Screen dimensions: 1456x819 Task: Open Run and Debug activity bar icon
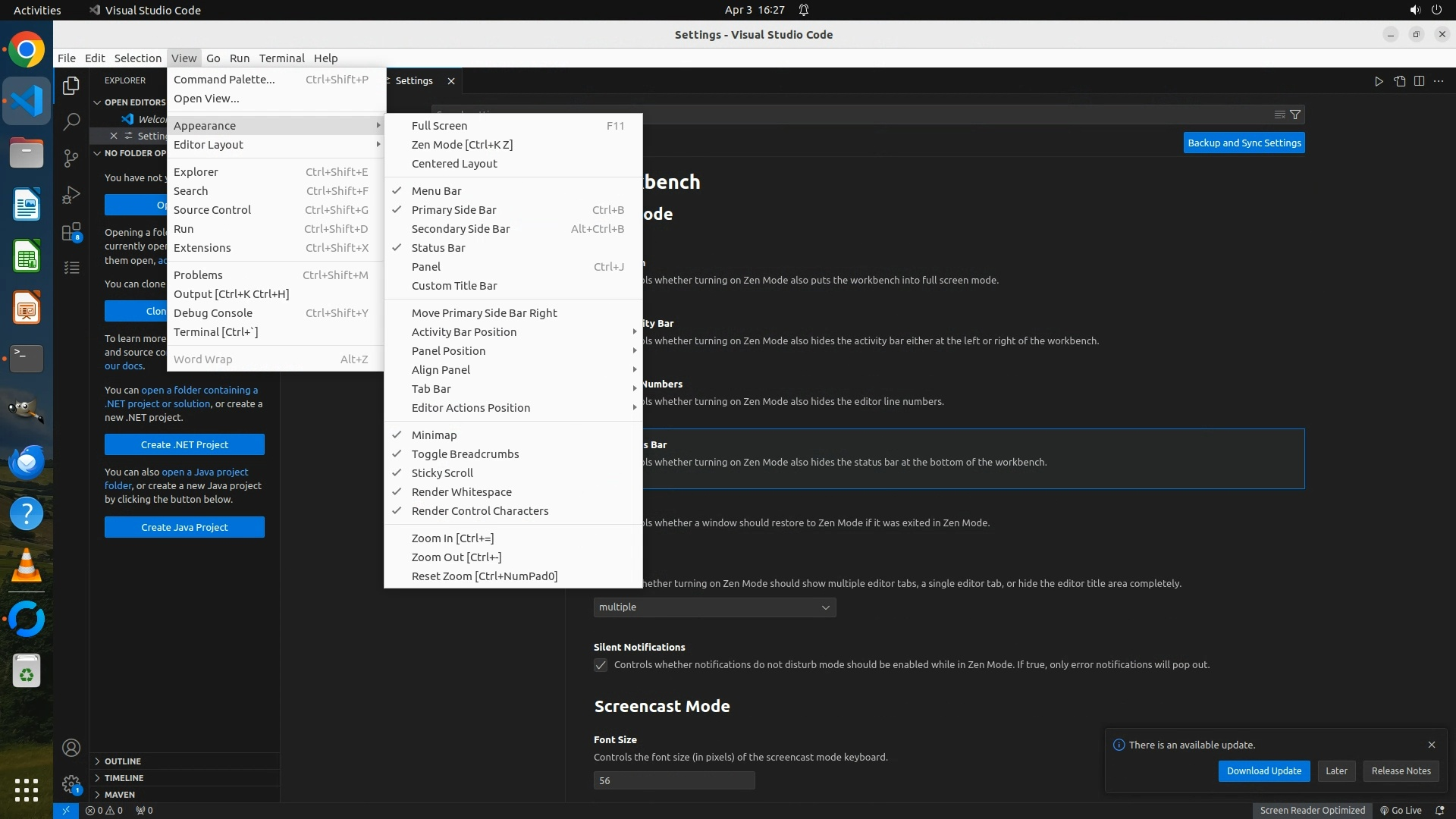[x=71, y=195]
